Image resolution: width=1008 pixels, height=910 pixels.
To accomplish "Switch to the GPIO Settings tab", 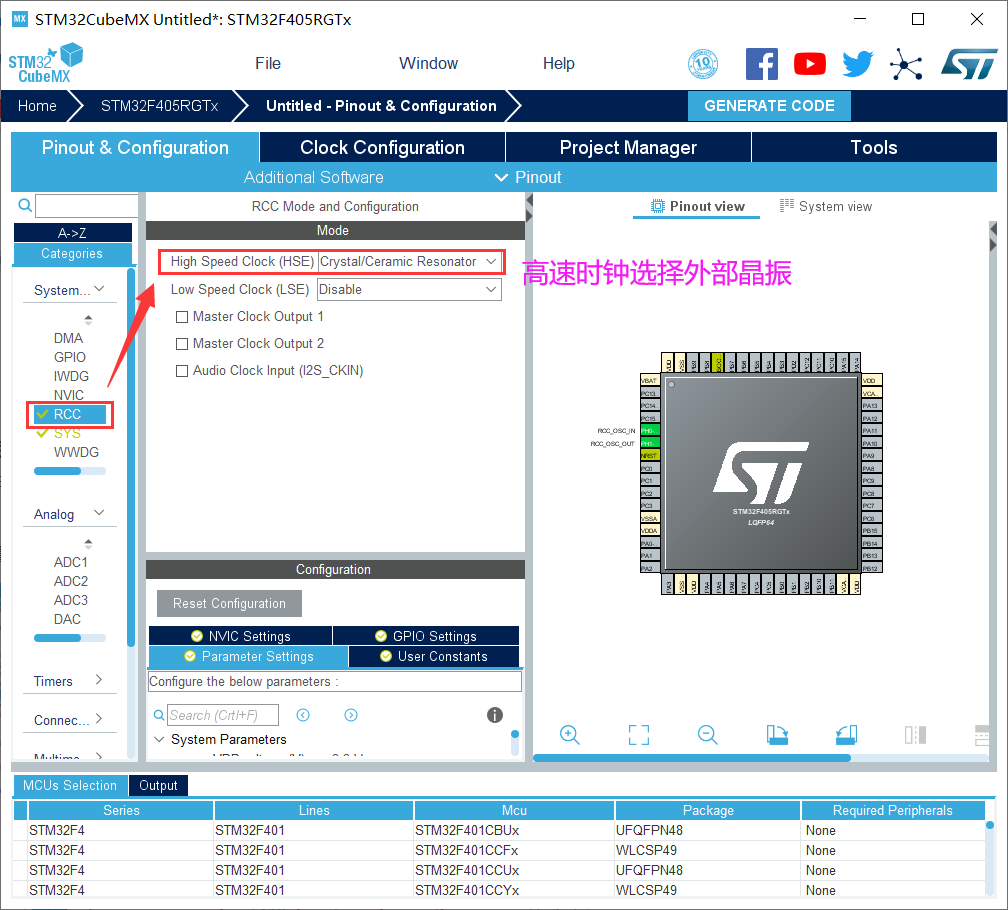I will pyautogui.click(x=426, y=636).
